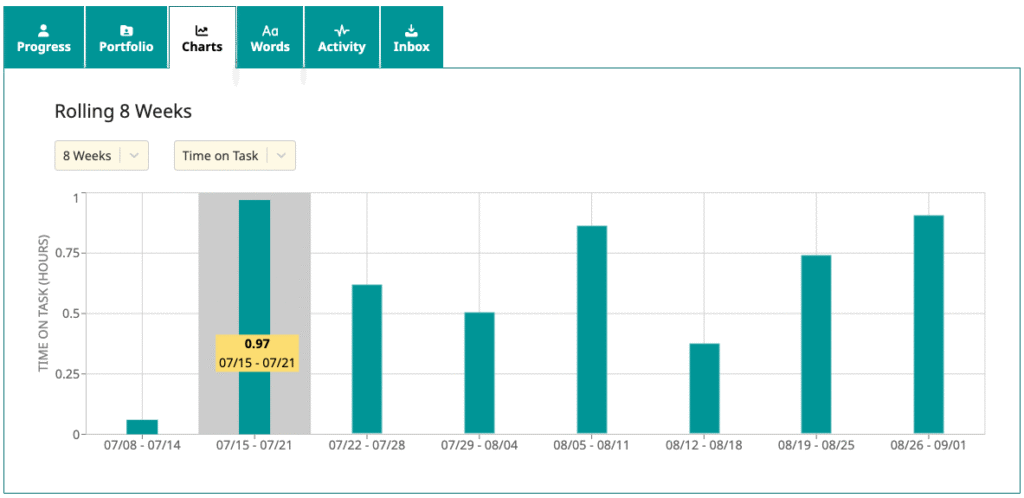The height and width of the screenshot is (498, 1024).
Task: Switch to the Activity tab
Action: 342,38
